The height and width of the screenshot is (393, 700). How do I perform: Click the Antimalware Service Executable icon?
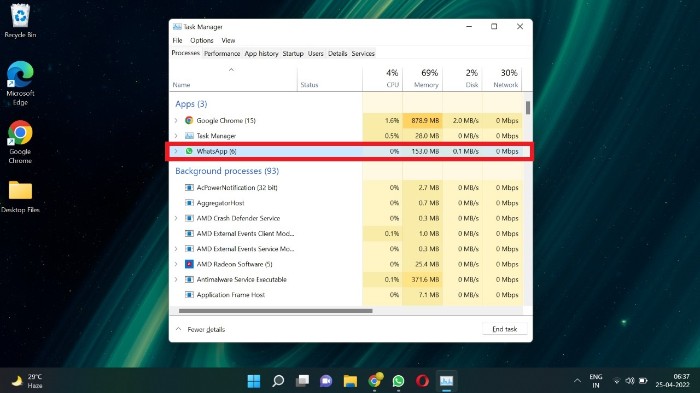189,279
